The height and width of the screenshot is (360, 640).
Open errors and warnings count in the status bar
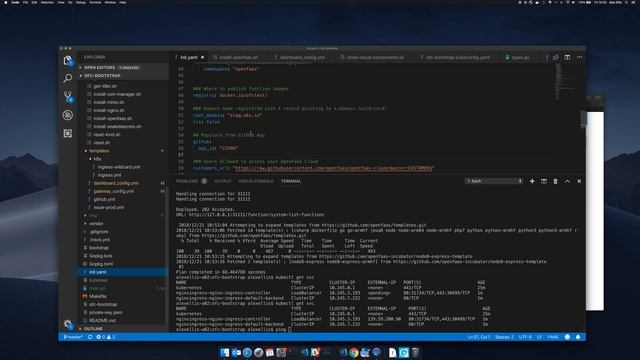point(106,337)
